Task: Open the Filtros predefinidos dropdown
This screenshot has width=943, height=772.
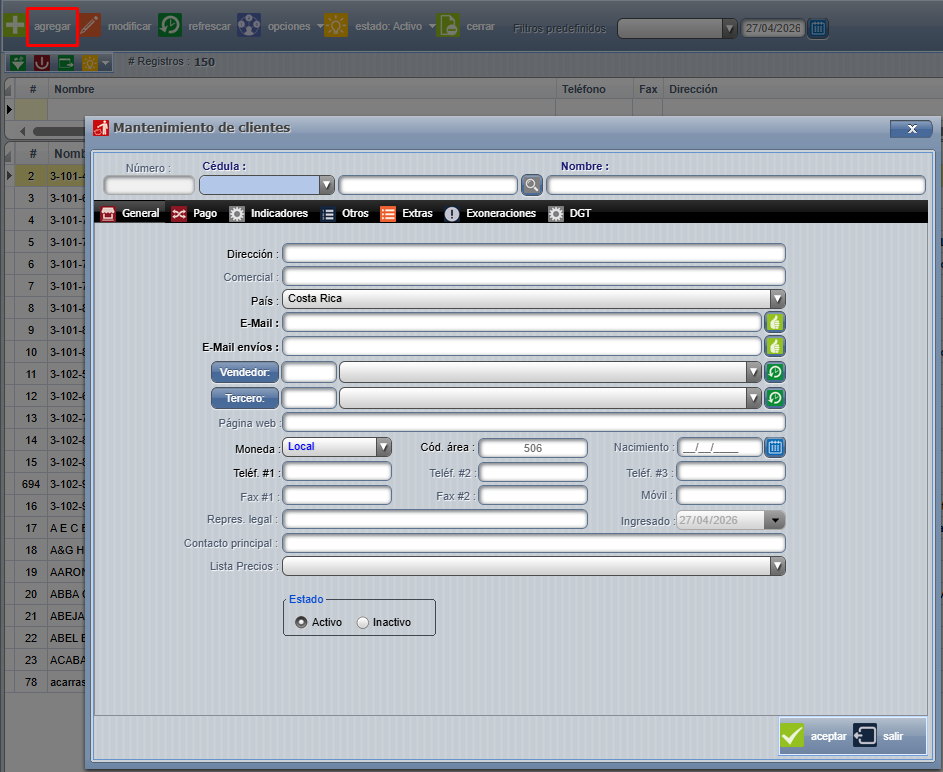Action: pyautogui.click(x=730, y=28)
